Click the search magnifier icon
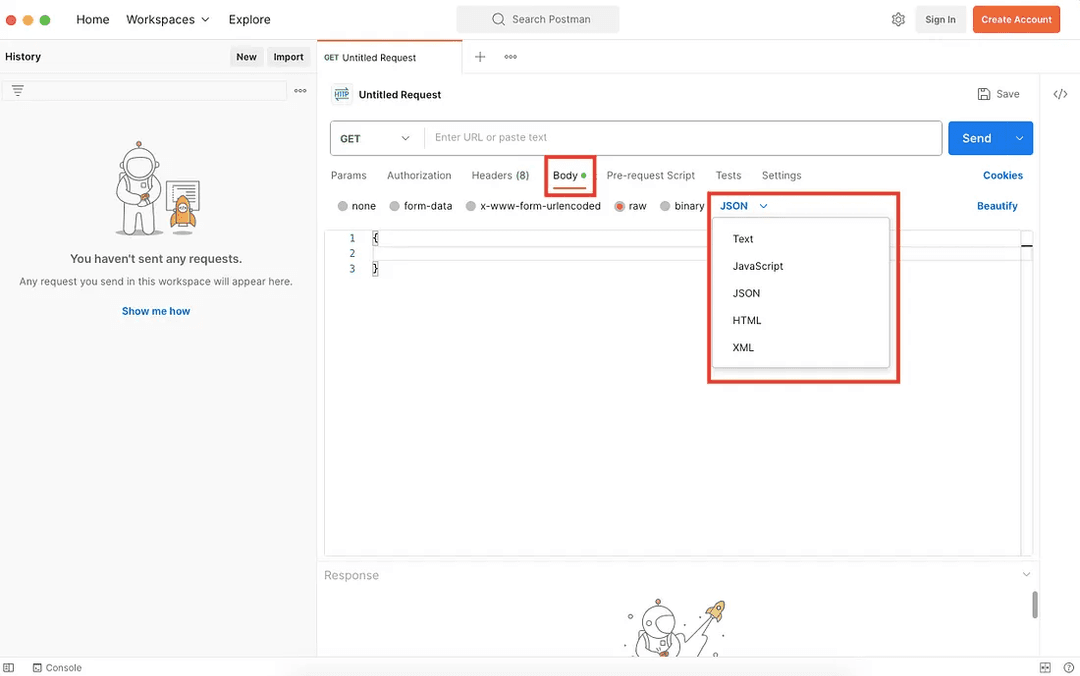Image resolution: width=1080 pixels, height=676 pixels. pyautogui.click(x=498, y=19)
